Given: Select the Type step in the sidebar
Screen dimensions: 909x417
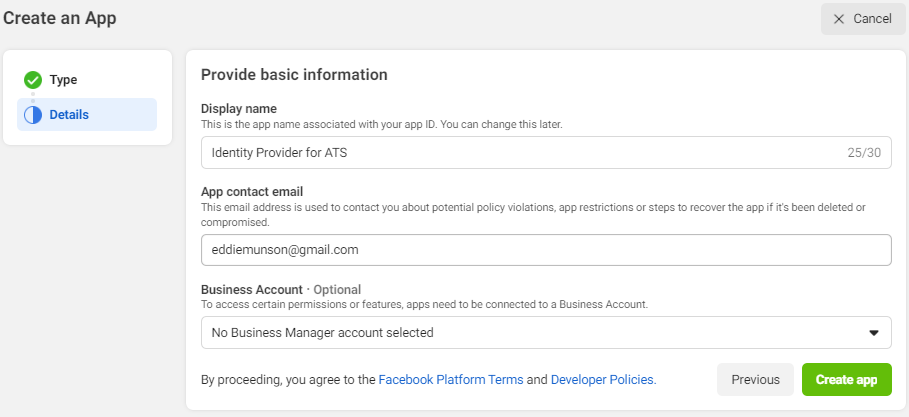Looking at the screenshot, I should 63,80.
